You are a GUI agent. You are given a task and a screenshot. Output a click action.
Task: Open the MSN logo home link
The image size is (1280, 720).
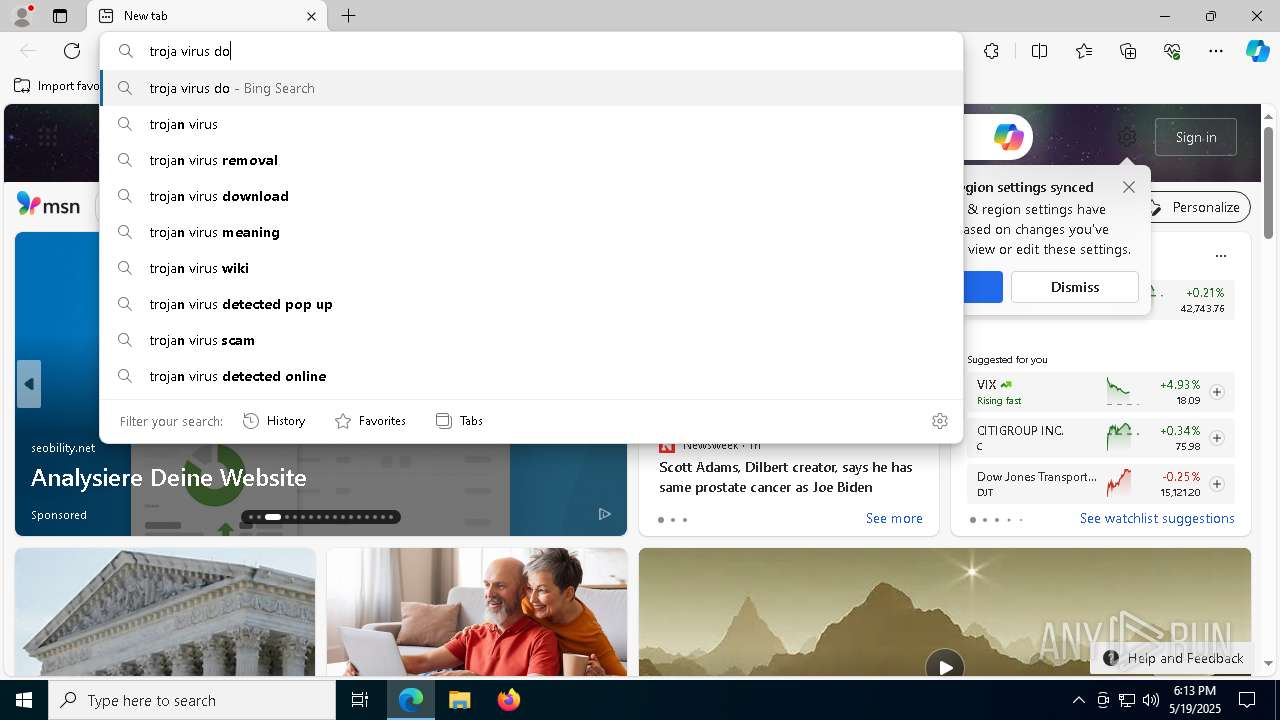pyautogui.click(x=48, y=205)
